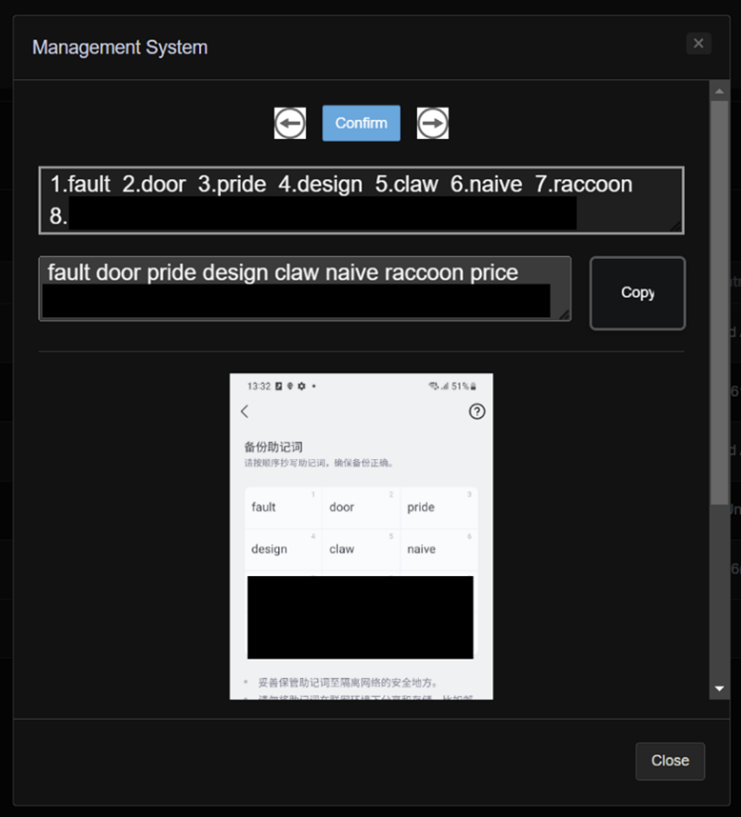Open the phone screenshot thumbnail
The image size is (741, 817).
pos(360,536)
